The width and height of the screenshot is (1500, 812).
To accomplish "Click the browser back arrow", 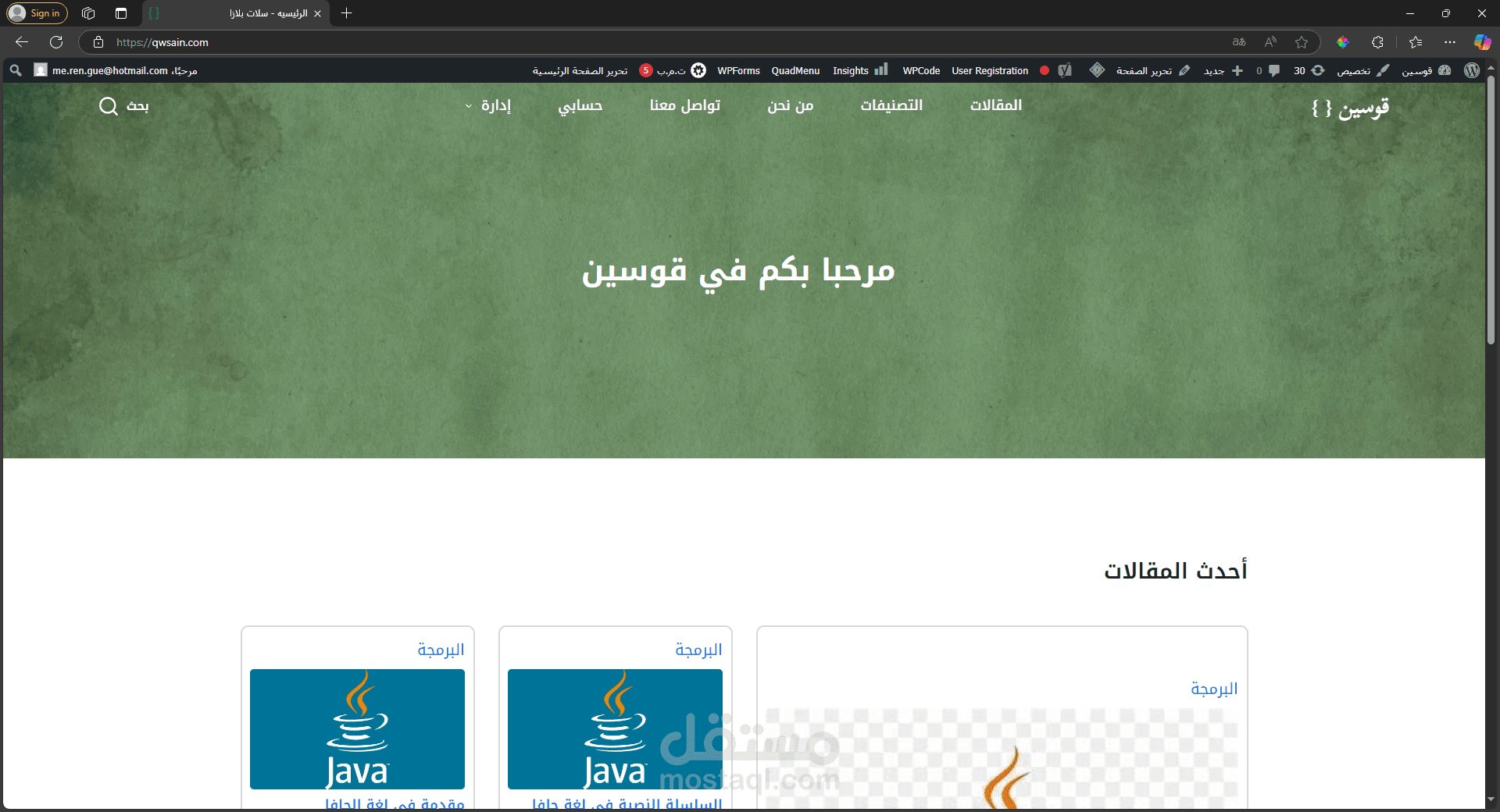I will (22, 42).
